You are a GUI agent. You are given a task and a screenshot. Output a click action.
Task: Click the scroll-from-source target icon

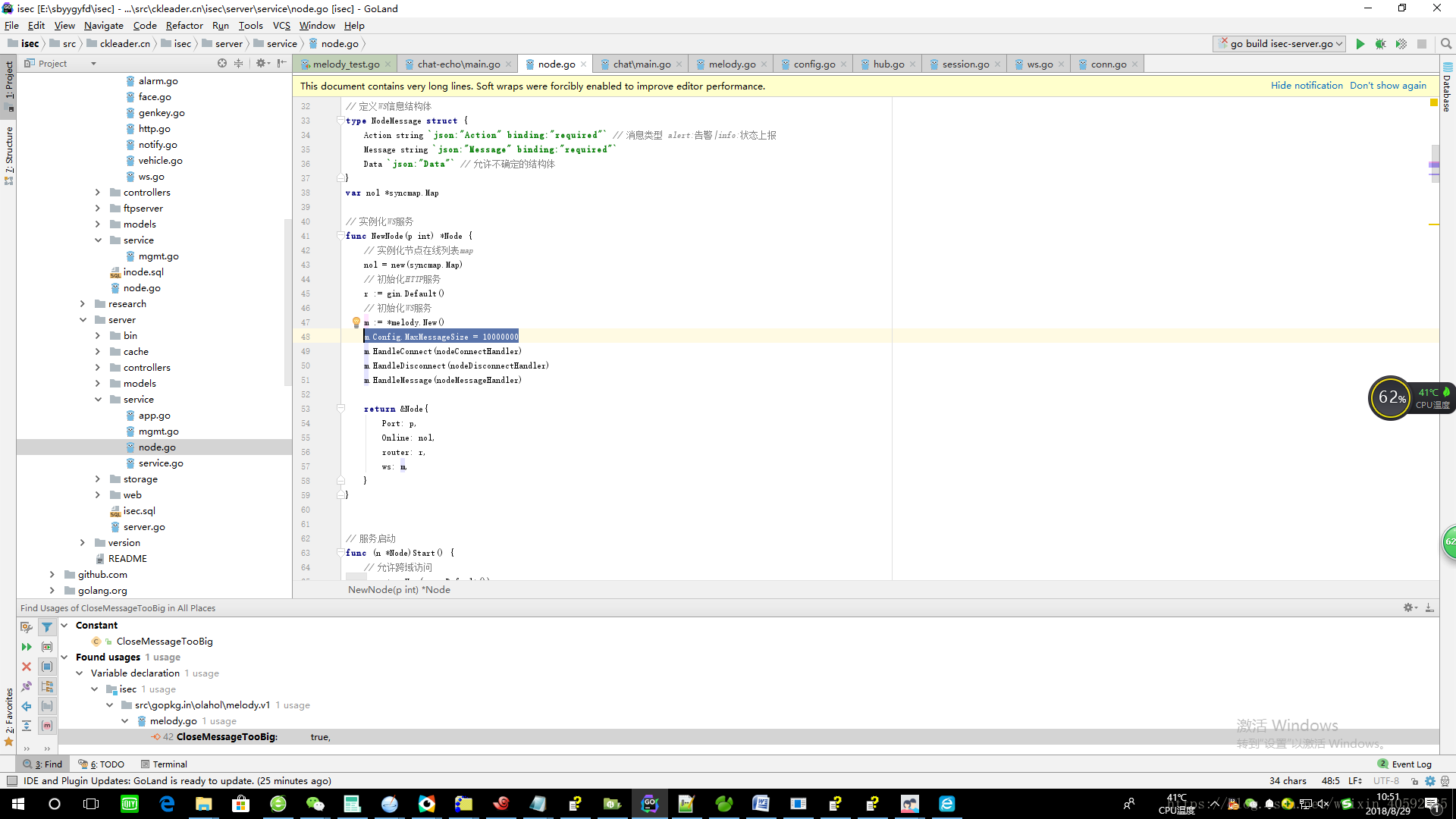click(x=222, y=64)
